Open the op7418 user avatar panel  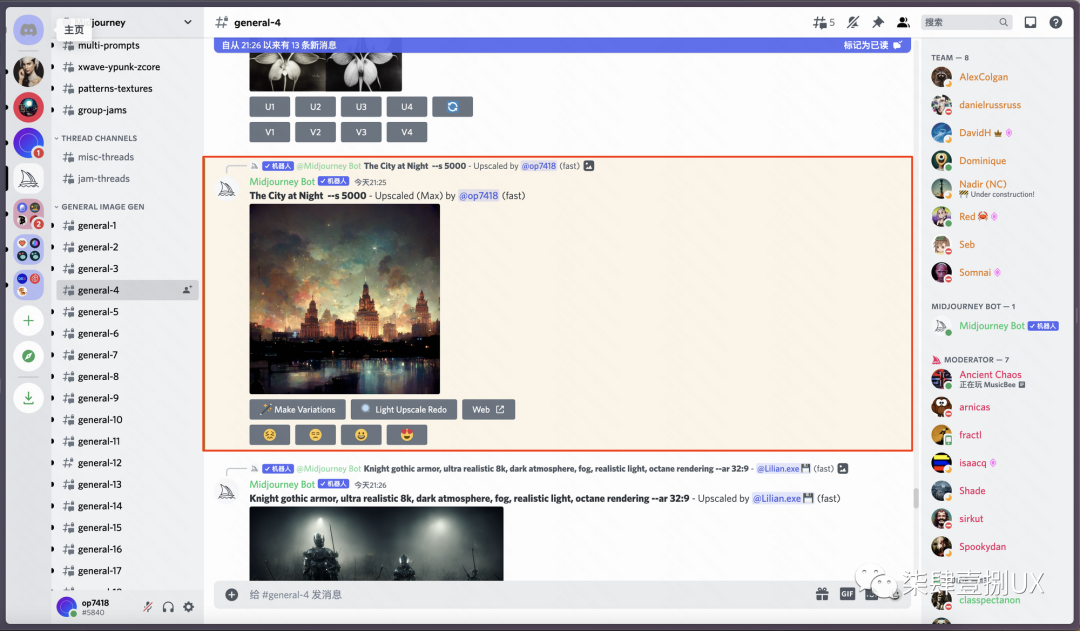(x=66, y=607)
